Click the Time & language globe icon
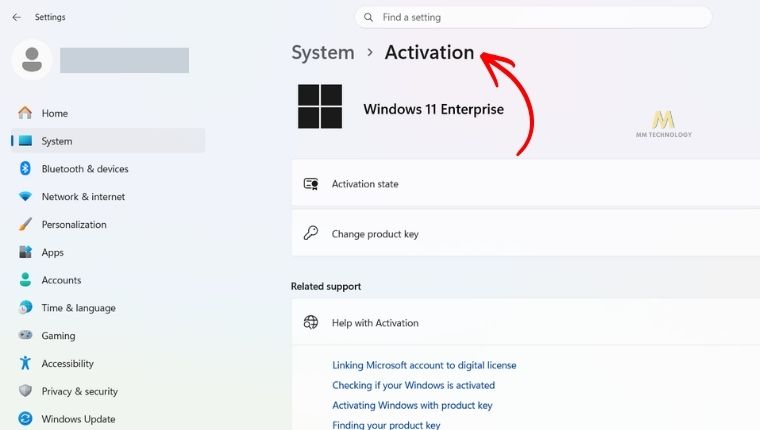 pyautogui.click(x=25, y=307)
